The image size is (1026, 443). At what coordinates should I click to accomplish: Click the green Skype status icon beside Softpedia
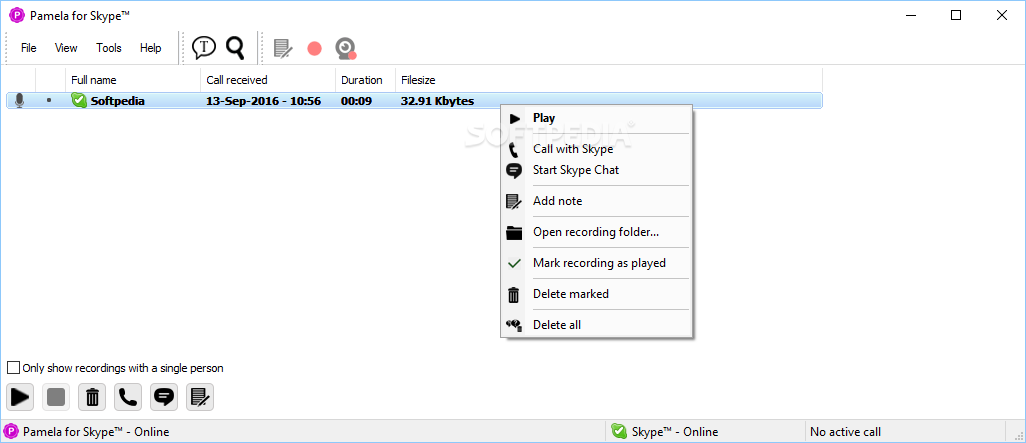[x=79, y=101]
